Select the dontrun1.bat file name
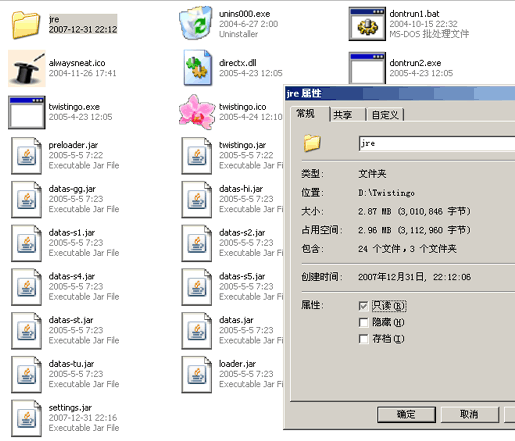This screenshot has height=441, width=515. point(415,14)
